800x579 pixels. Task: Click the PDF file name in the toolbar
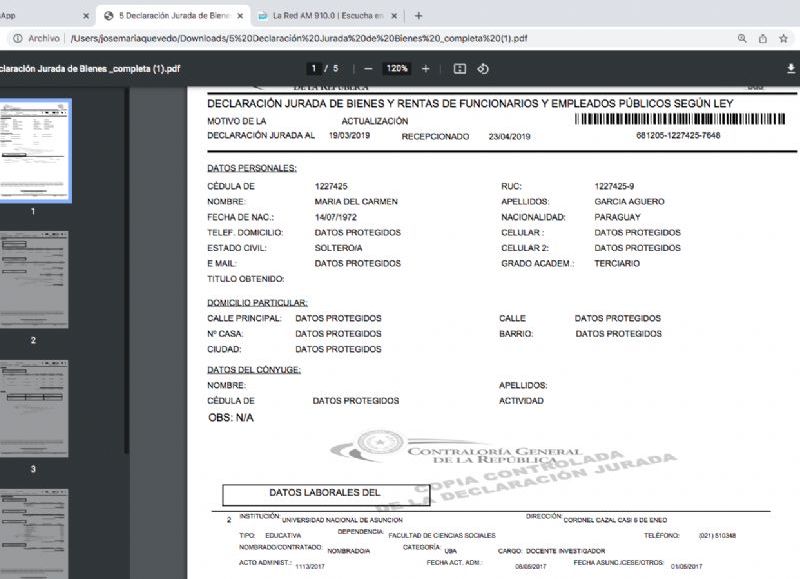(x=90, y=69)
